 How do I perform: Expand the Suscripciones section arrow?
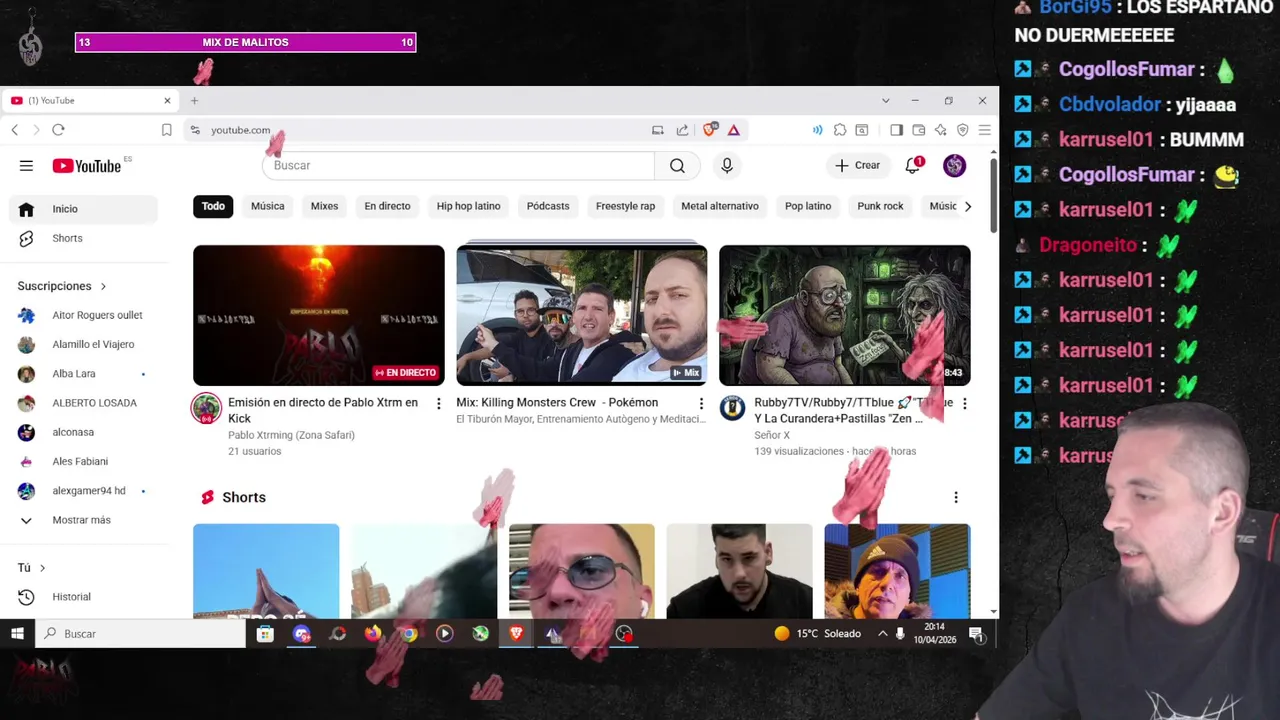pos(102,286)
